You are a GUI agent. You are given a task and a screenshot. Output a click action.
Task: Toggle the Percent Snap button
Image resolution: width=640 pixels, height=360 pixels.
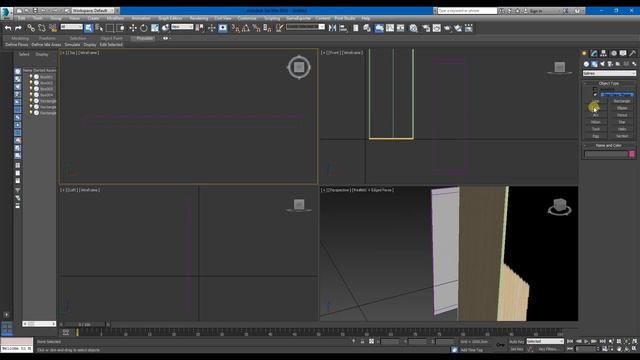click(256, 28)
